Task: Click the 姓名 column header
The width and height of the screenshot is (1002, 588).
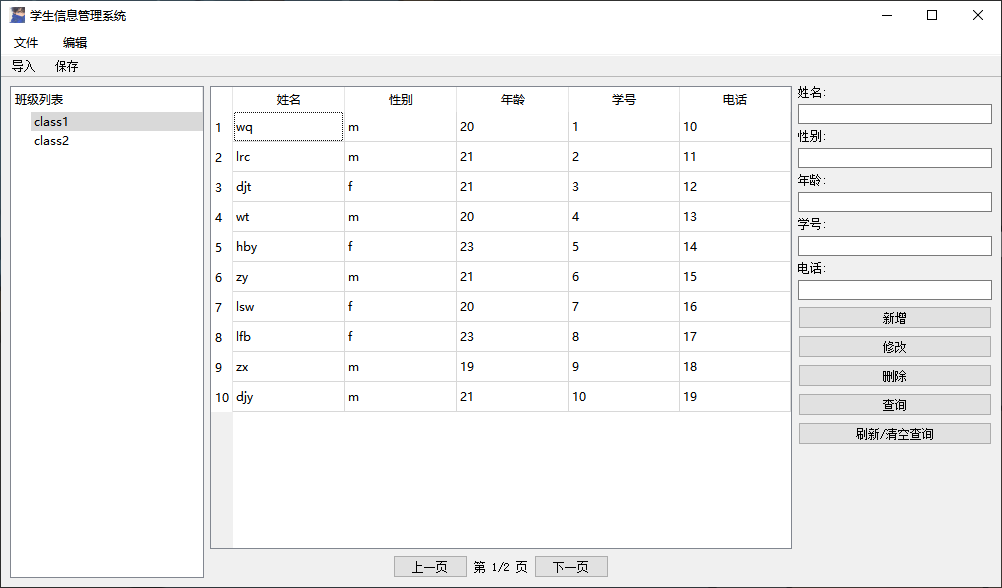Action: coord(289,100)
